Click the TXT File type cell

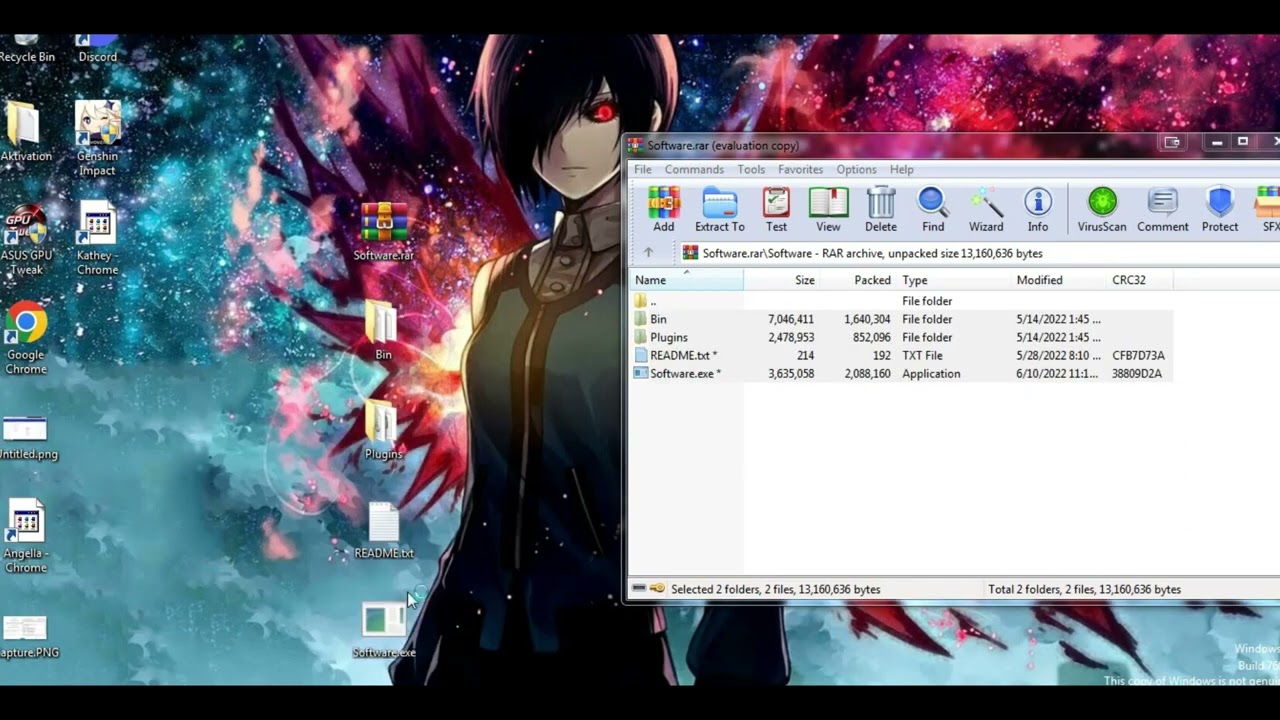922,355
